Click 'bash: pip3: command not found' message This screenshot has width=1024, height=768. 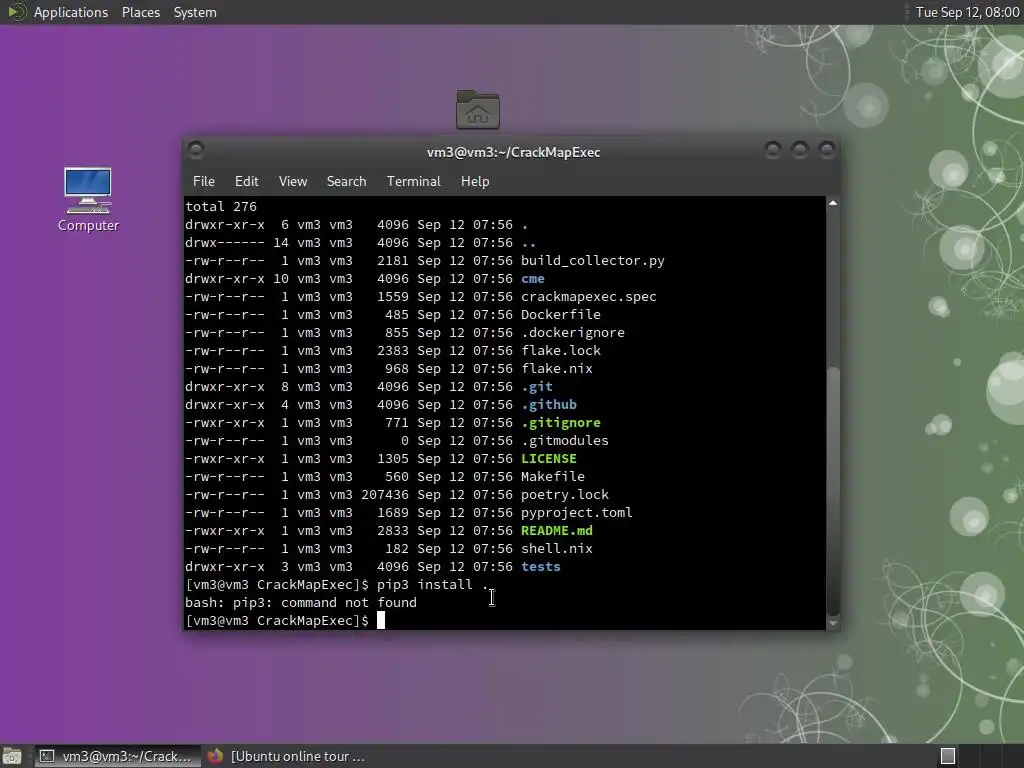300,603
